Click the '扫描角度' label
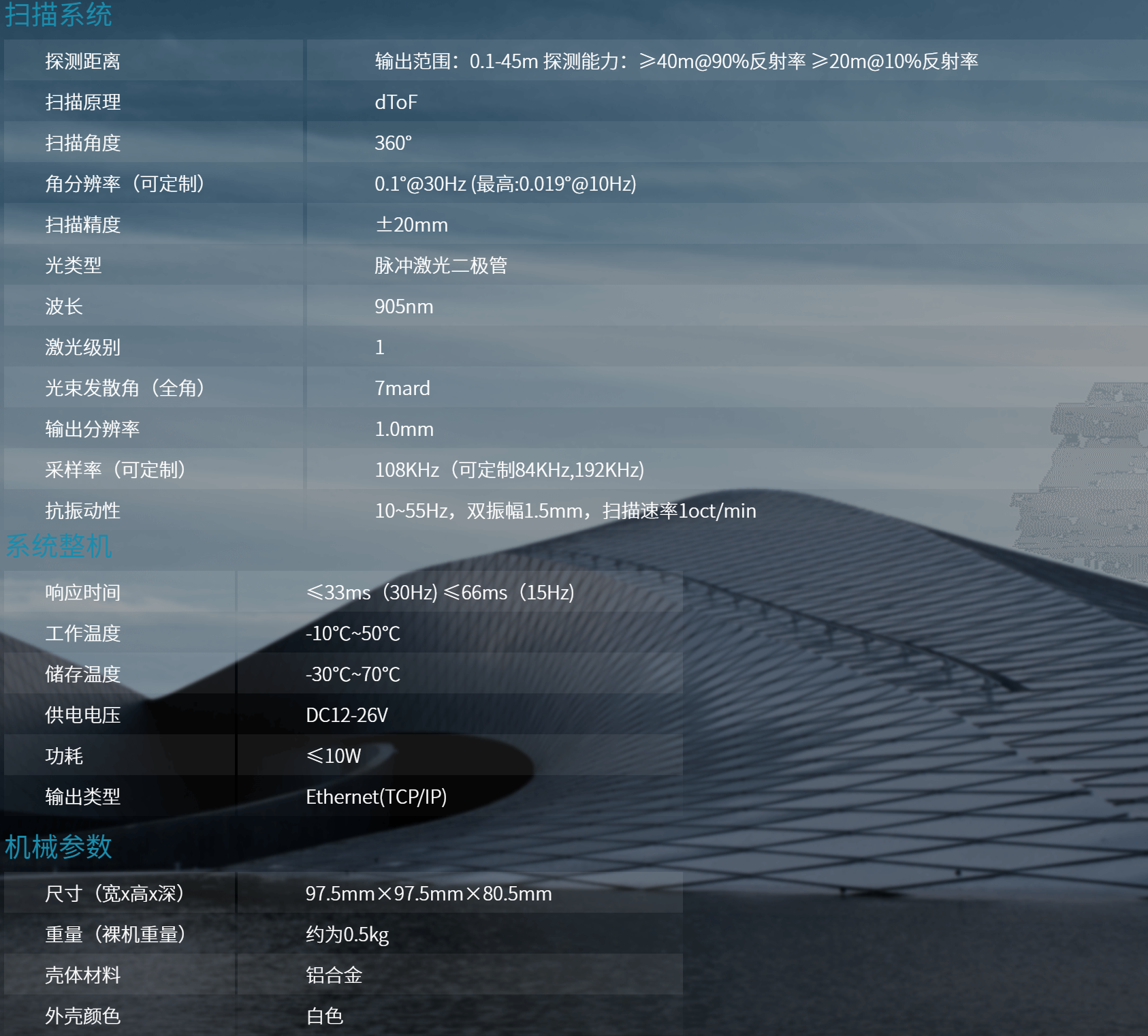This screenshot has height=1036, width=1148. tap(82, 143)
